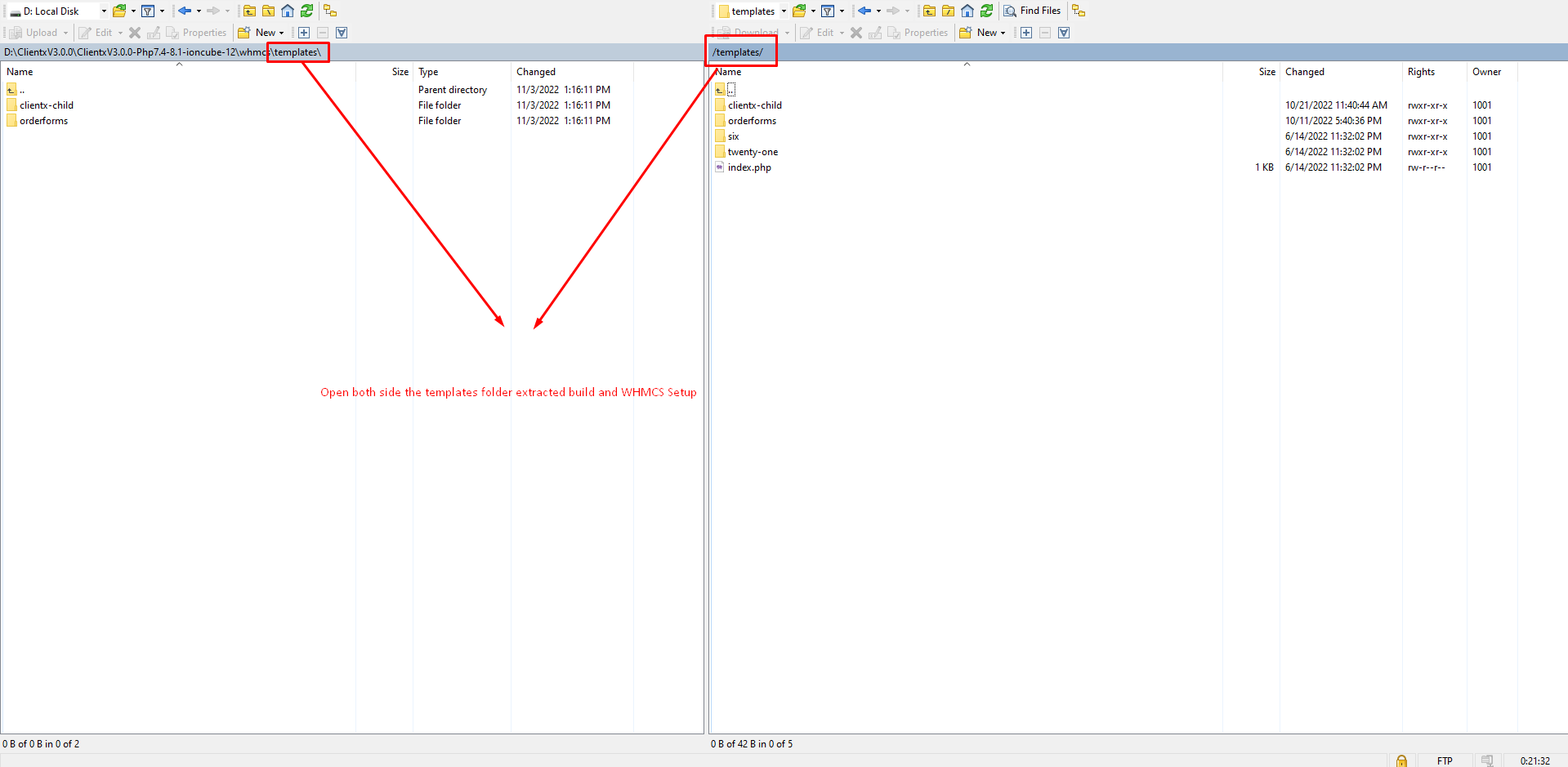Click back arrow in local panel toolbar
Viewport: 1568px width, 767px height.
(x=185, y=11)
